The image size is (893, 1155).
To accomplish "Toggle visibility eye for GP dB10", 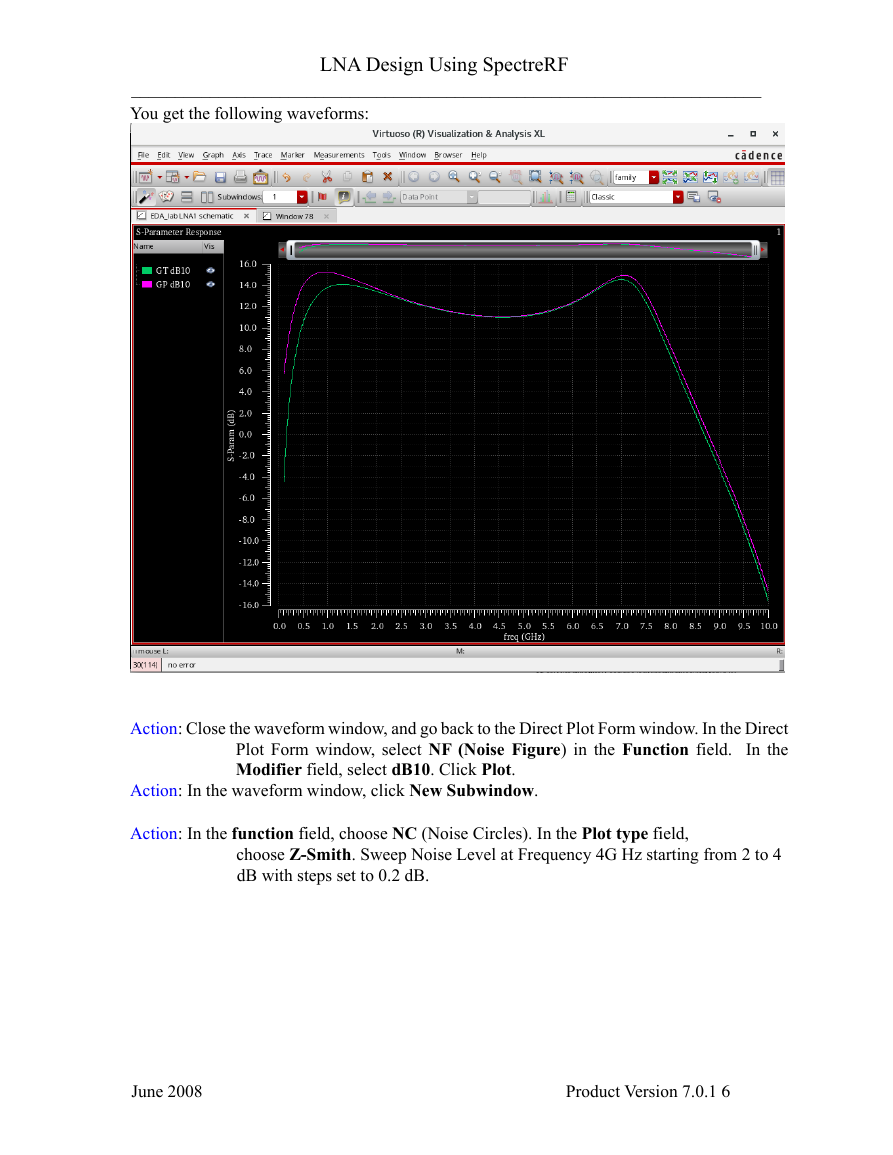I will [x=211, y=284].
